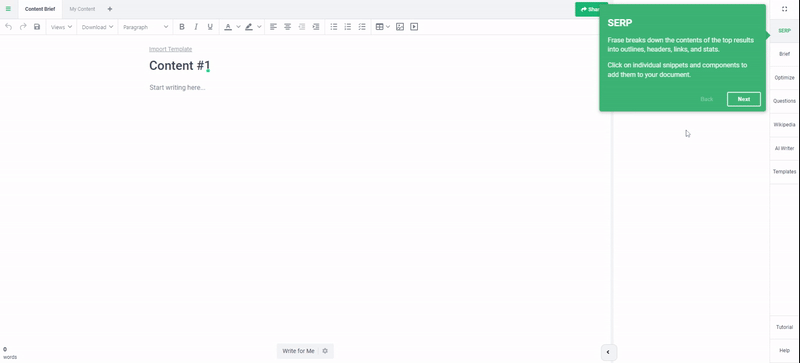Open the Views dropdown
The image size is (800, 363).
[x=61, y=27]
